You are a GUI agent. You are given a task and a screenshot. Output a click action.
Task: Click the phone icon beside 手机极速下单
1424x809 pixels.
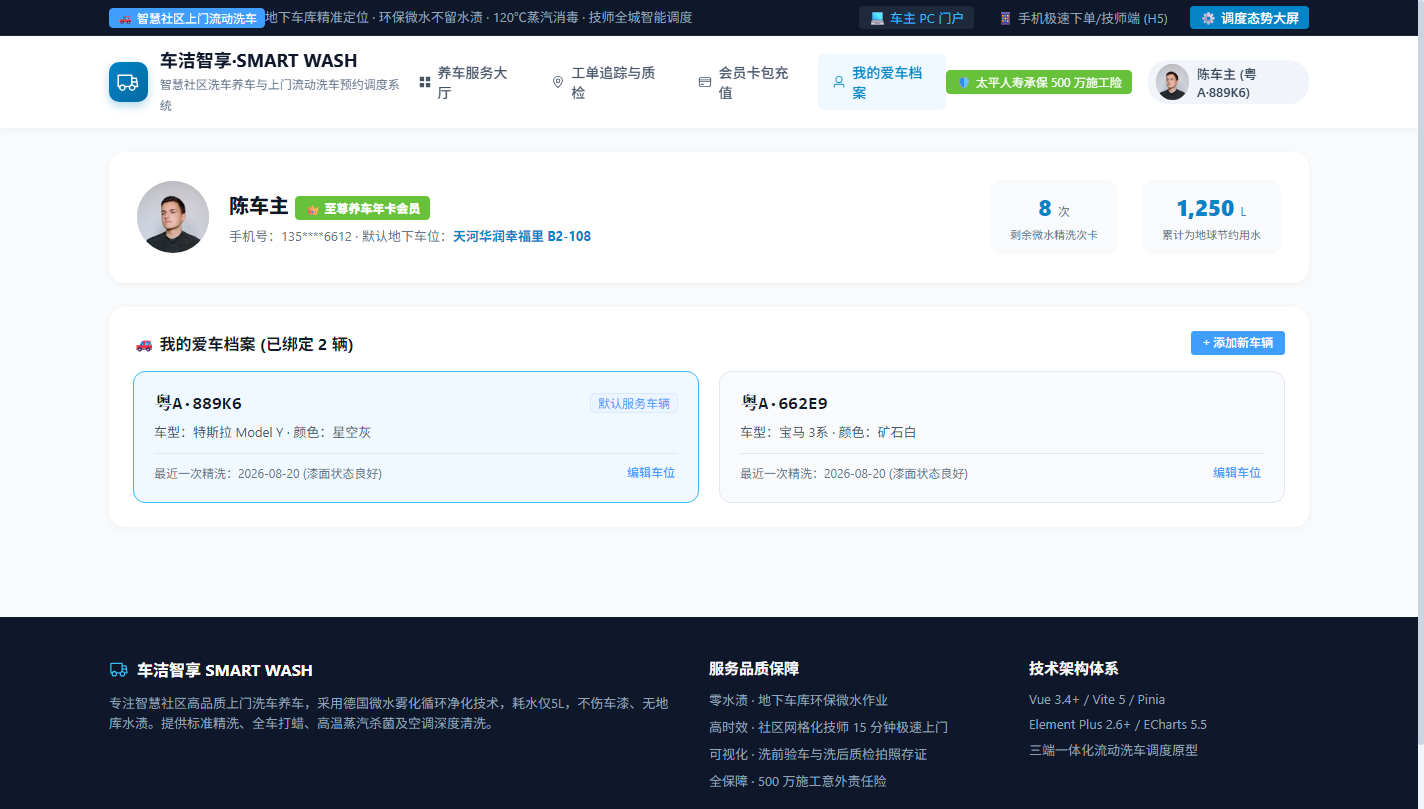click(1005, 18)
